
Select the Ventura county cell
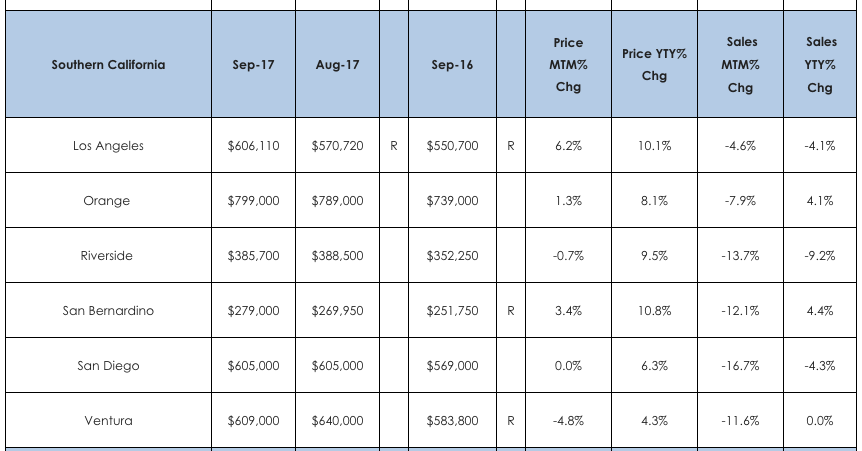(x=108, y=421)
